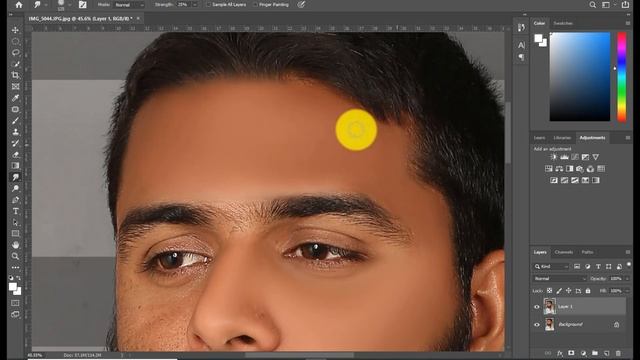Open the Color panel menu
The image size is (640, 360).
click(x=628, y=23)
